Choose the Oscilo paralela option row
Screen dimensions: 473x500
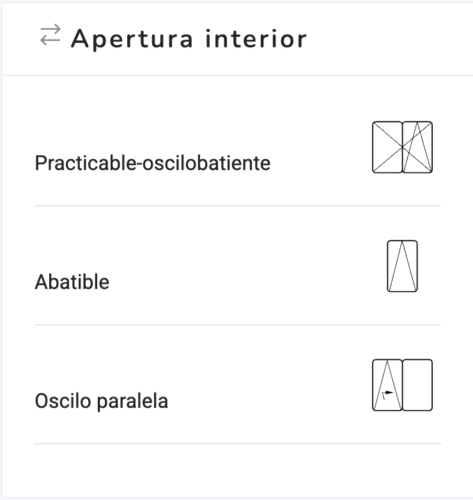point(238,385)
